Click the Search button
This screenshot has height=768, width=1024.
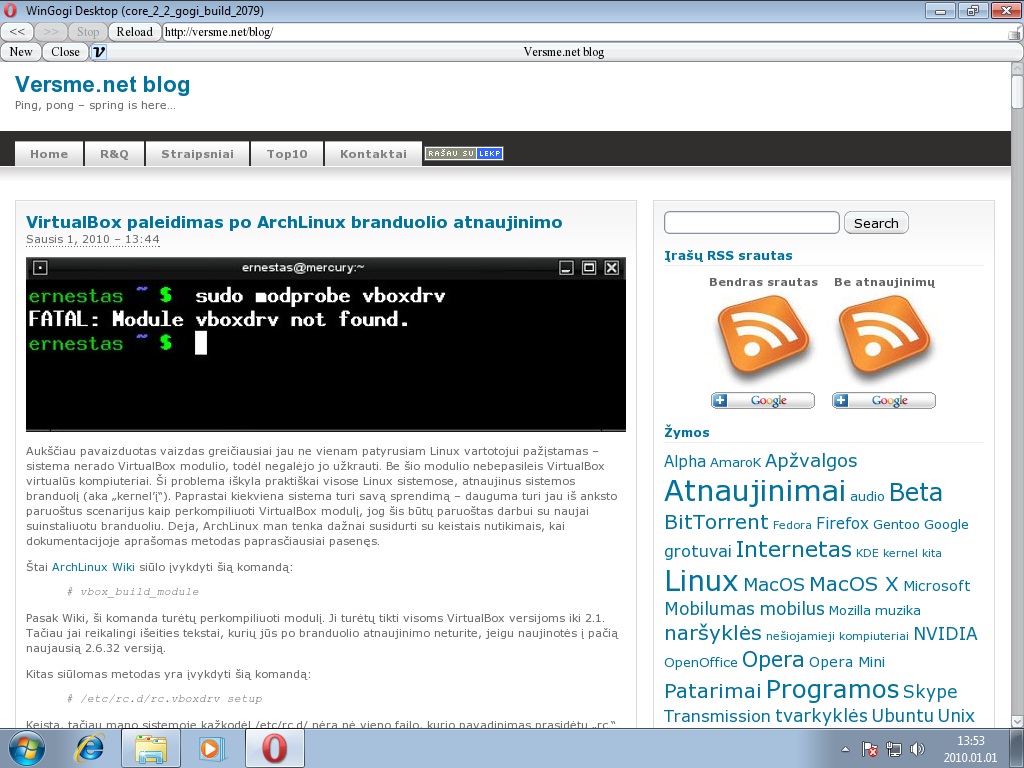tap(876, 223)
